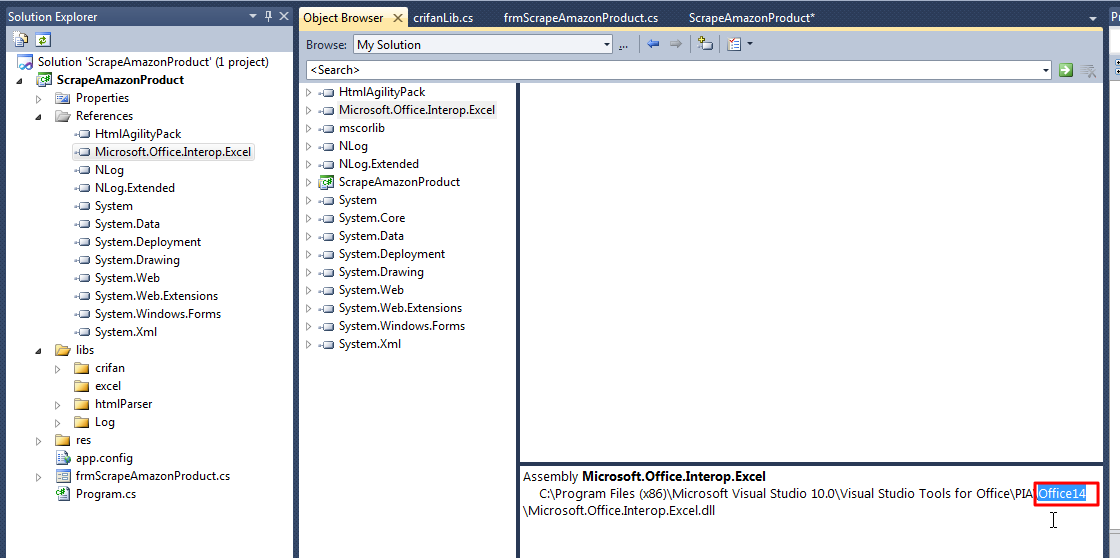The height and width of the screenshot is (558, 1120).
Task: Select HtmlAgilityPack reference in Solution Explorer
Action: (138, 134)
